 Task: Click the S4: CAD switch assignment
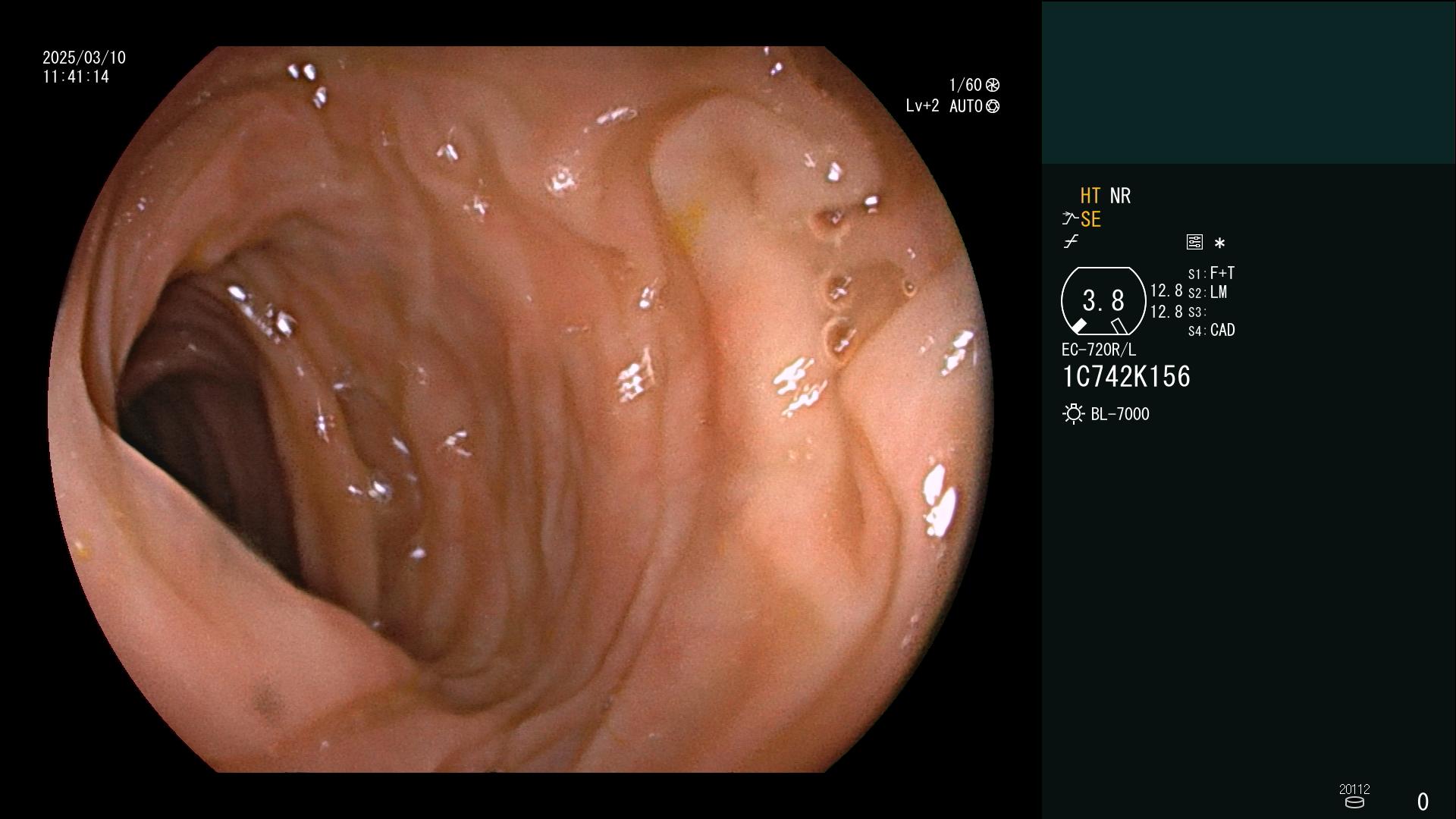[x=1211, y=330]
